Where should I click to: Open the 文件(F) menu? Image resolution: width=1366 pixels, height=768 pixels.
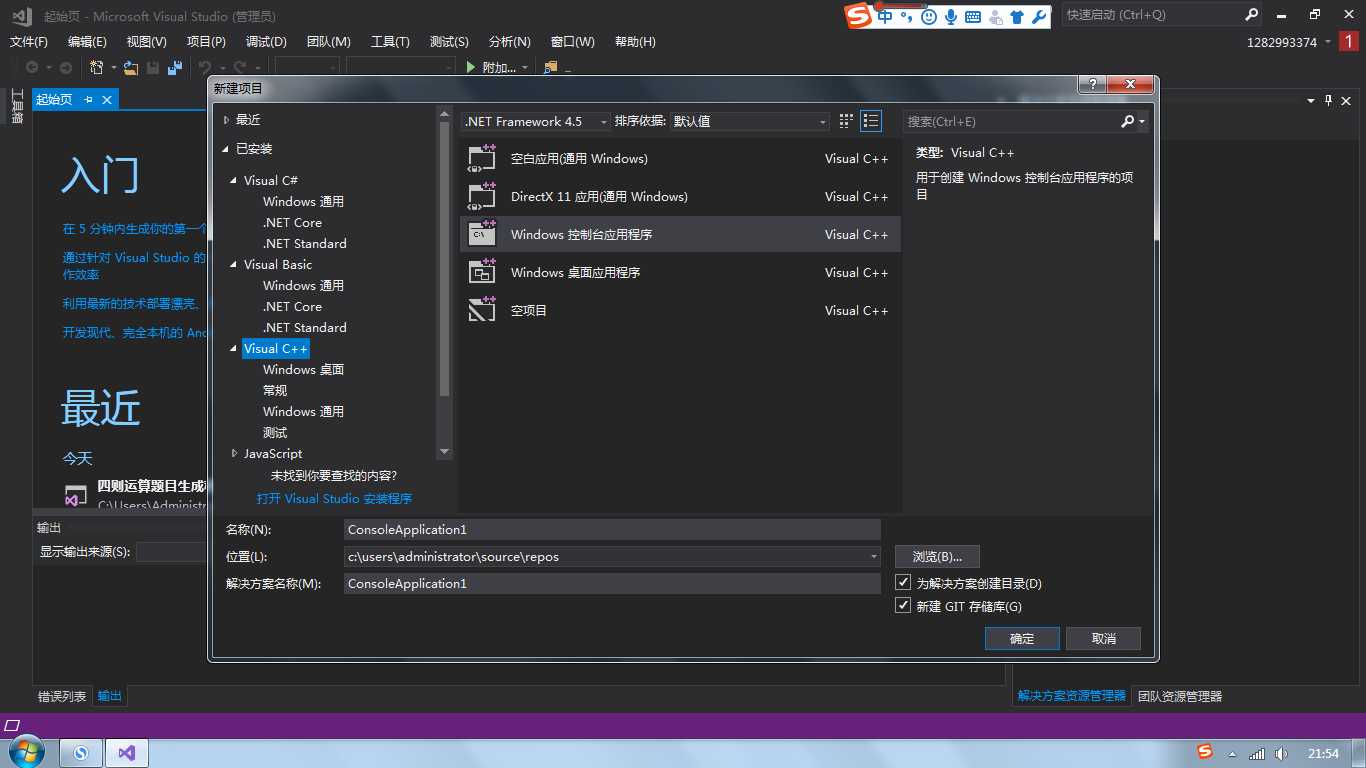pos(28,42)
